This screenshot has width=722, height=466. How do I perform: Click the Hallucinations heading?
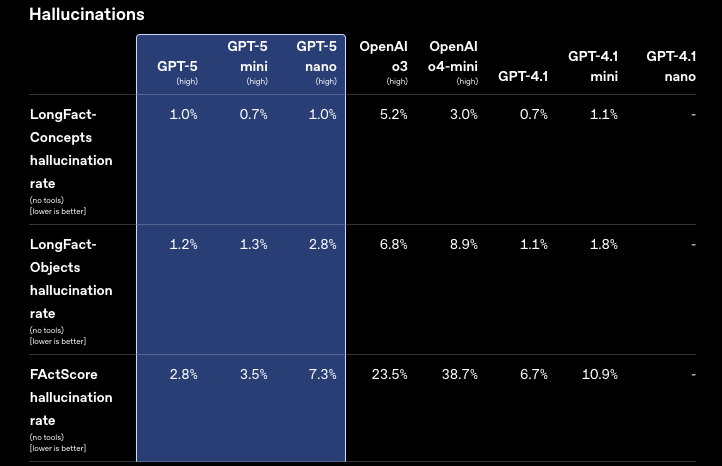[x=87, y=14]
